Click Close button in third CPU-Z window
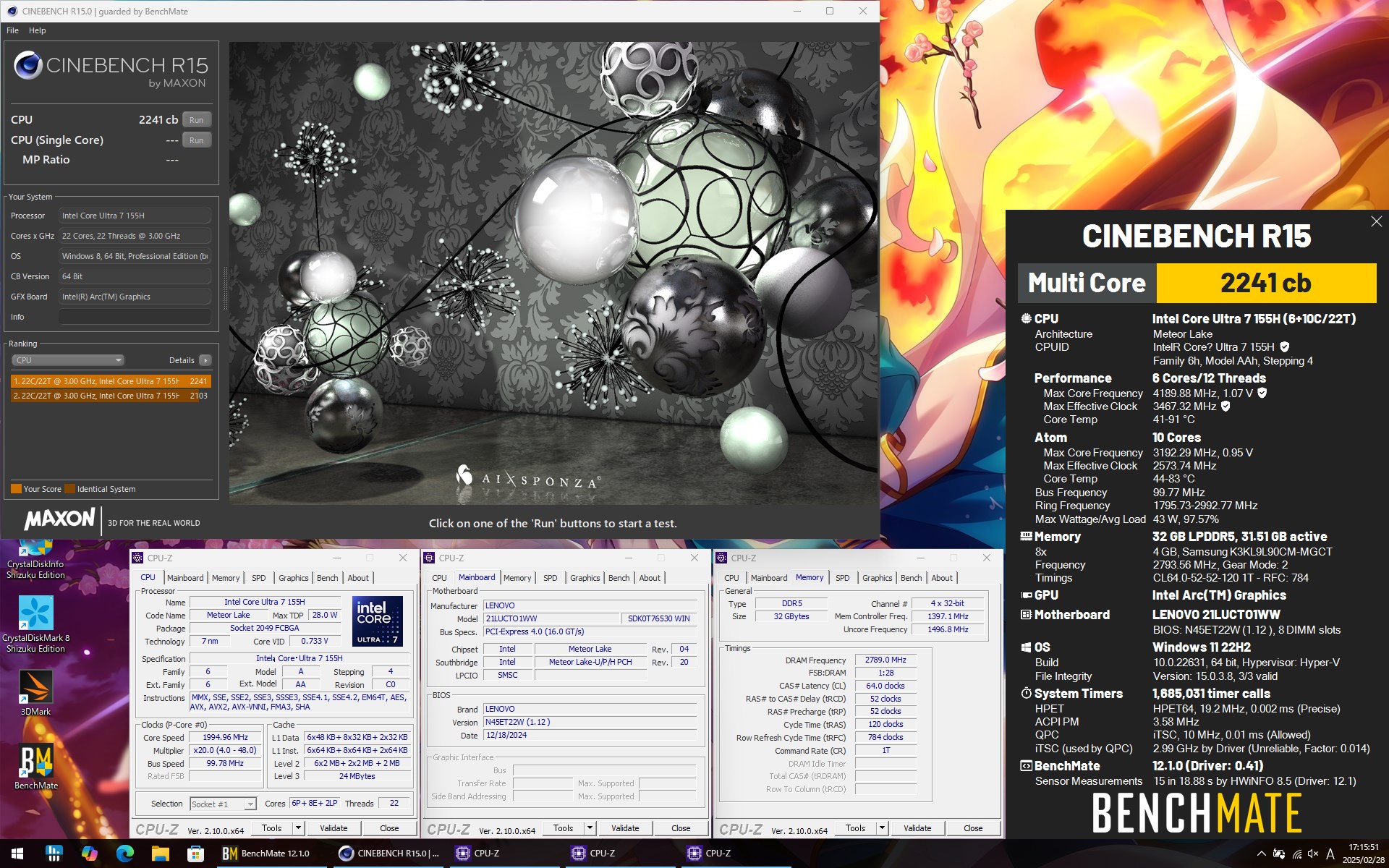Viewport: 1389px width, 868px height. [x=973, y=828]
